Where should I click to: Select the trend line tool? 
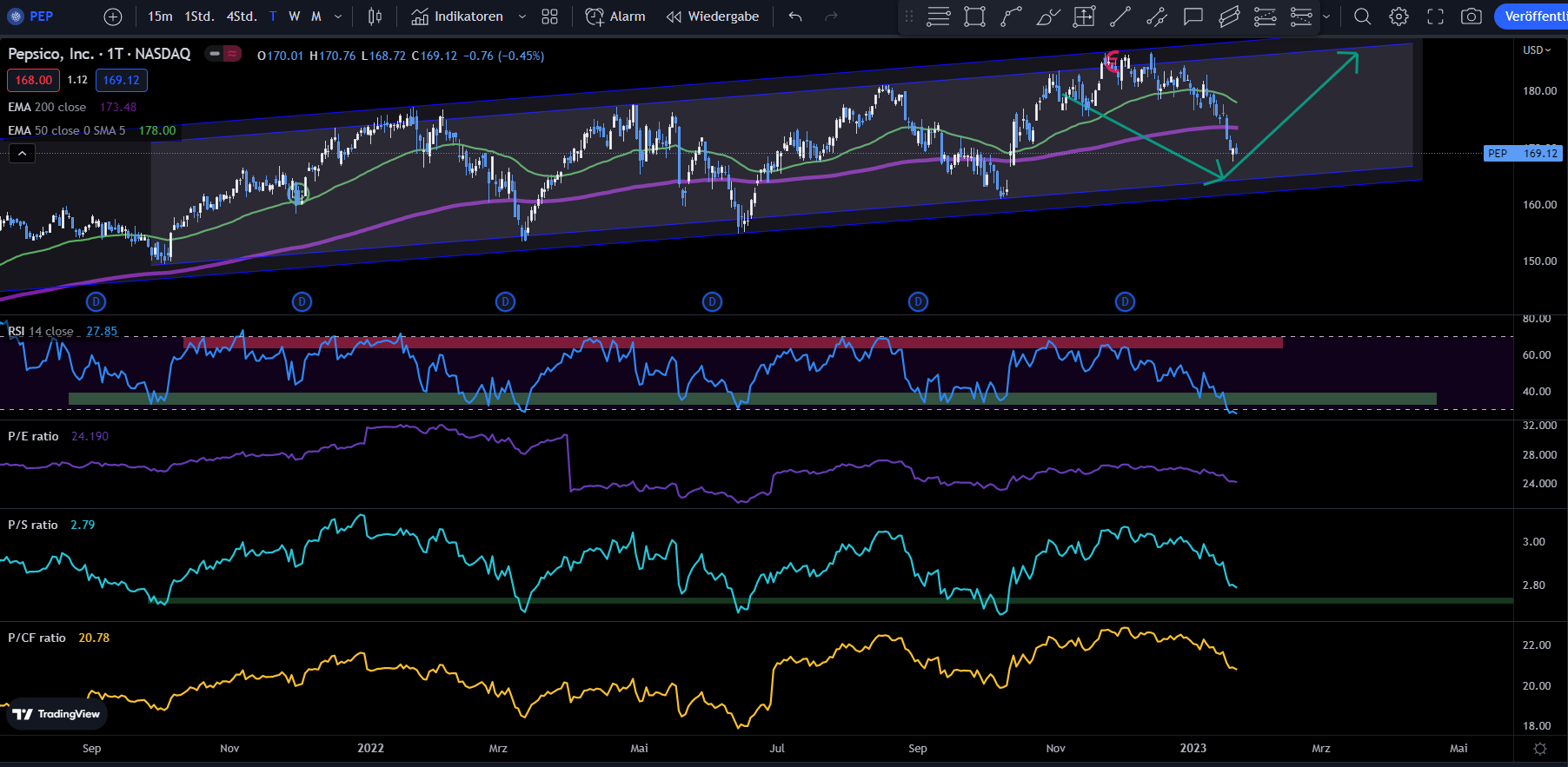pos(1120,17)
